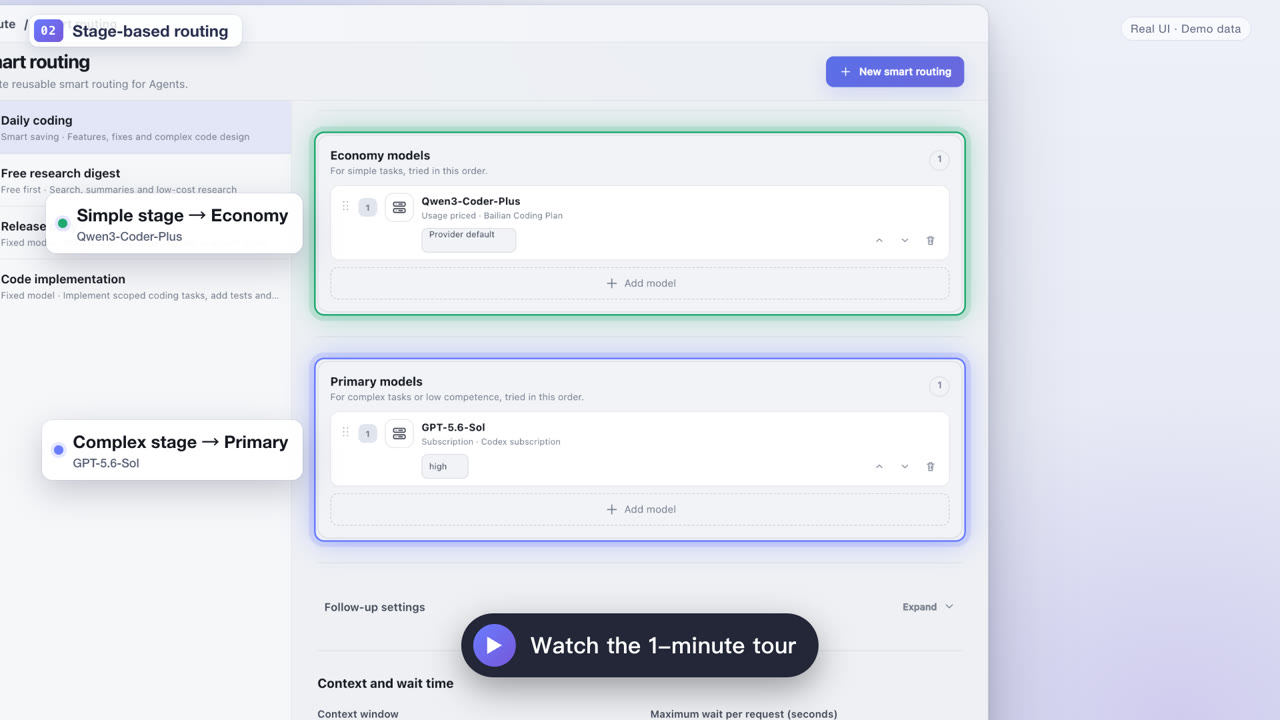Click the GPT-5.6-Sol model name

pos(453,427)
